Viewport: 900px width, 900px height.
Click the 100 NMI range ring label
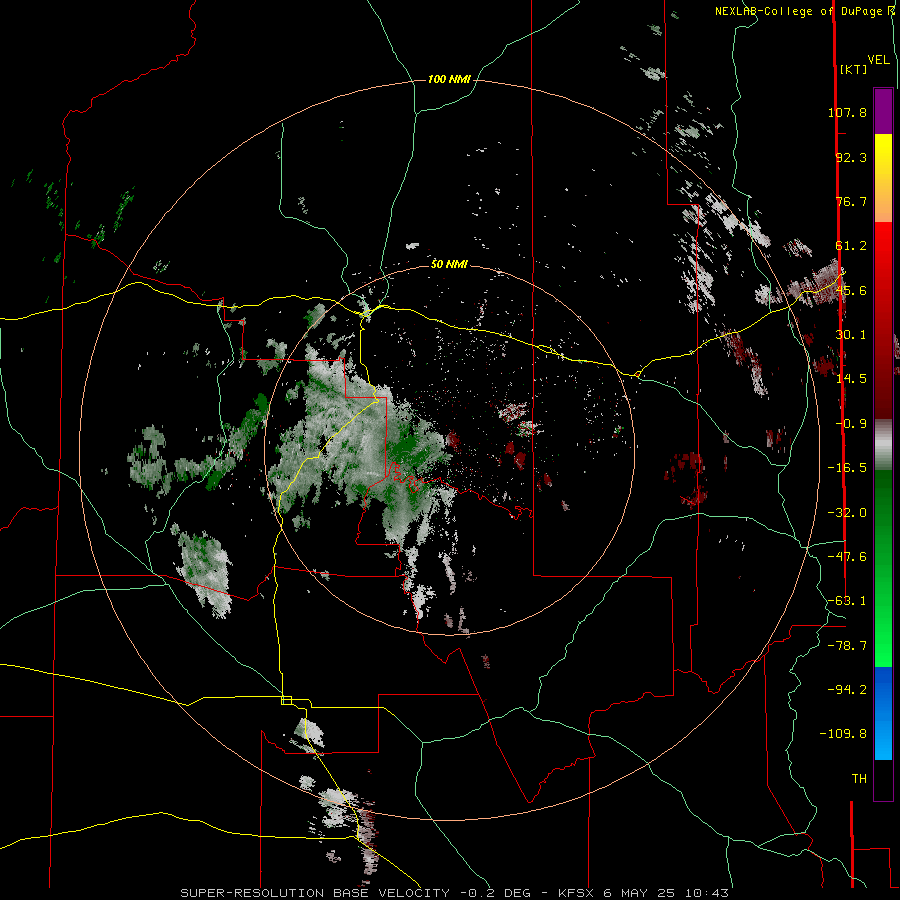pos(449,79)
